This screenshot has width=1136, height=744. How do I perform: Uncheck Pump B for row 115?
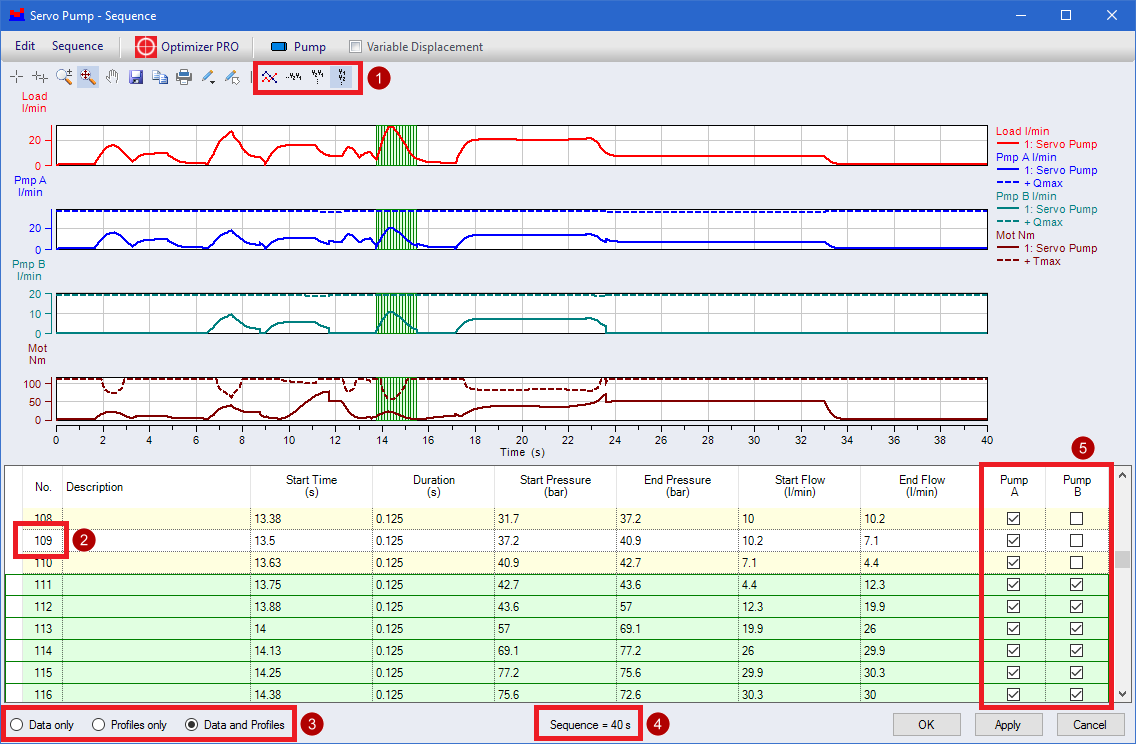point(1077,672)
